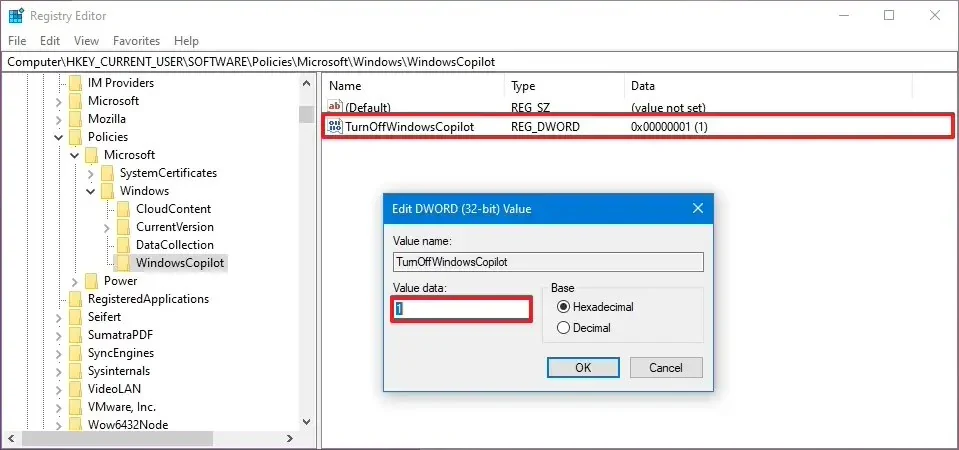
Task: Select the (Default) value row name
Action: [x=368, y=108]
